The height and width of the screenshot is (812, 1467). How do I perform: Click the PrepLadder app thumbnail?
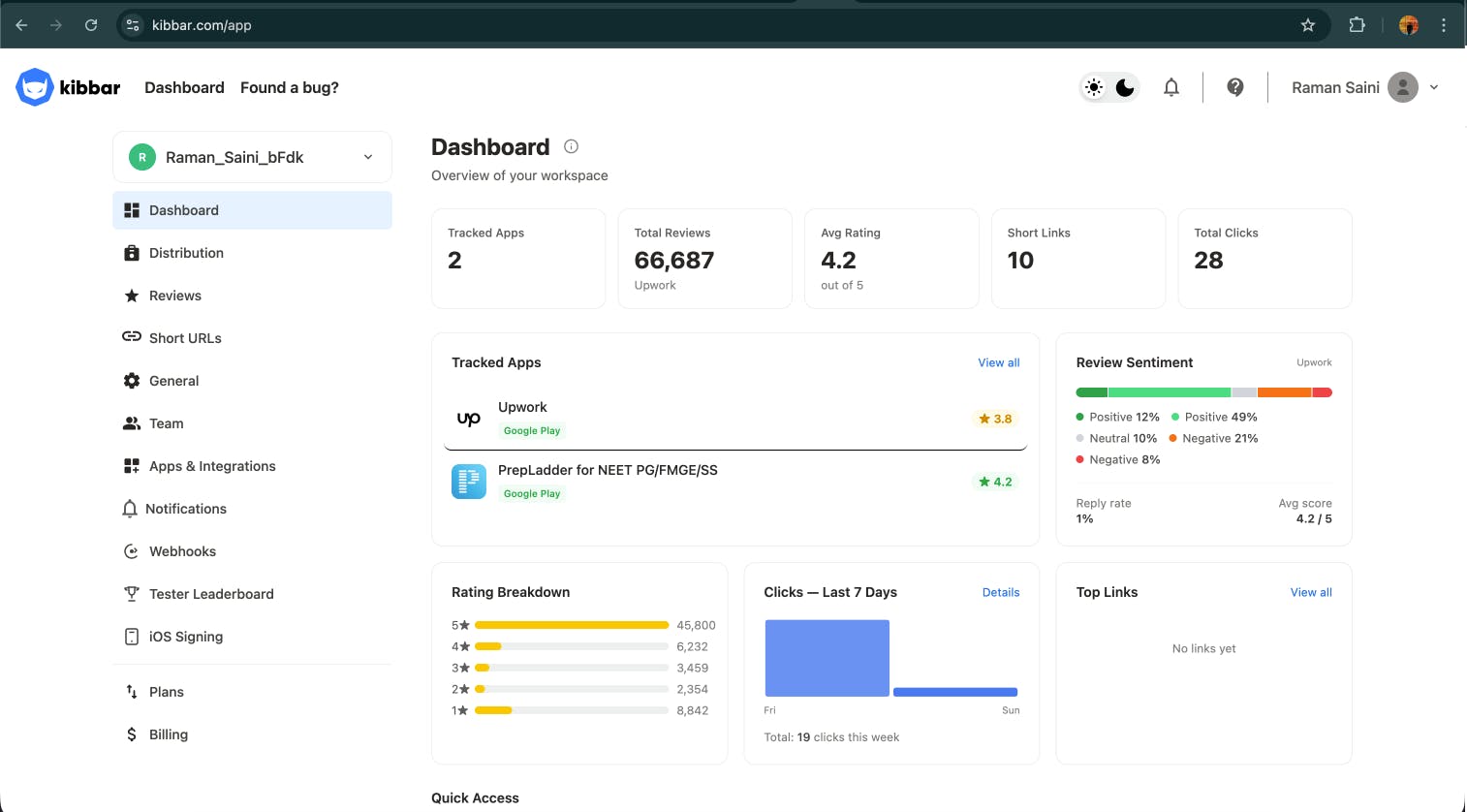pyautogui.click(x=469, y=482)
